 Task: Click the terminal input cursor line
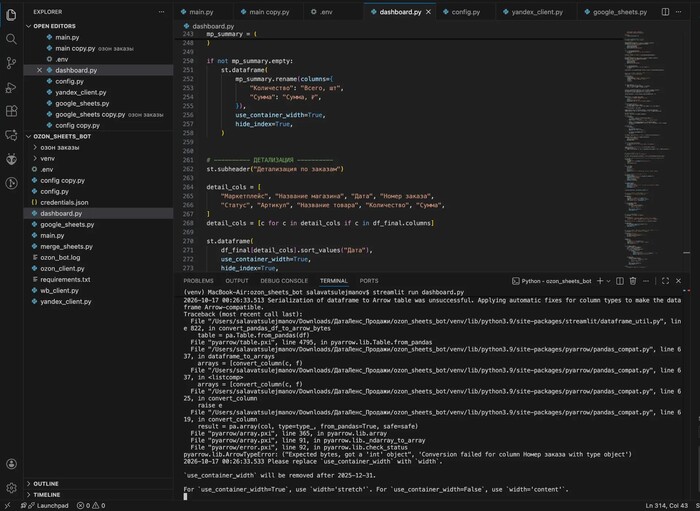(185, 496)
